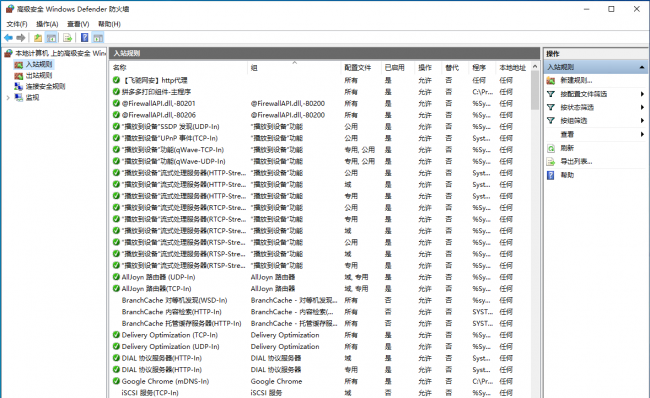
Task: Click the gray Forward arrow in toolbar
Action: click(21, 38)
